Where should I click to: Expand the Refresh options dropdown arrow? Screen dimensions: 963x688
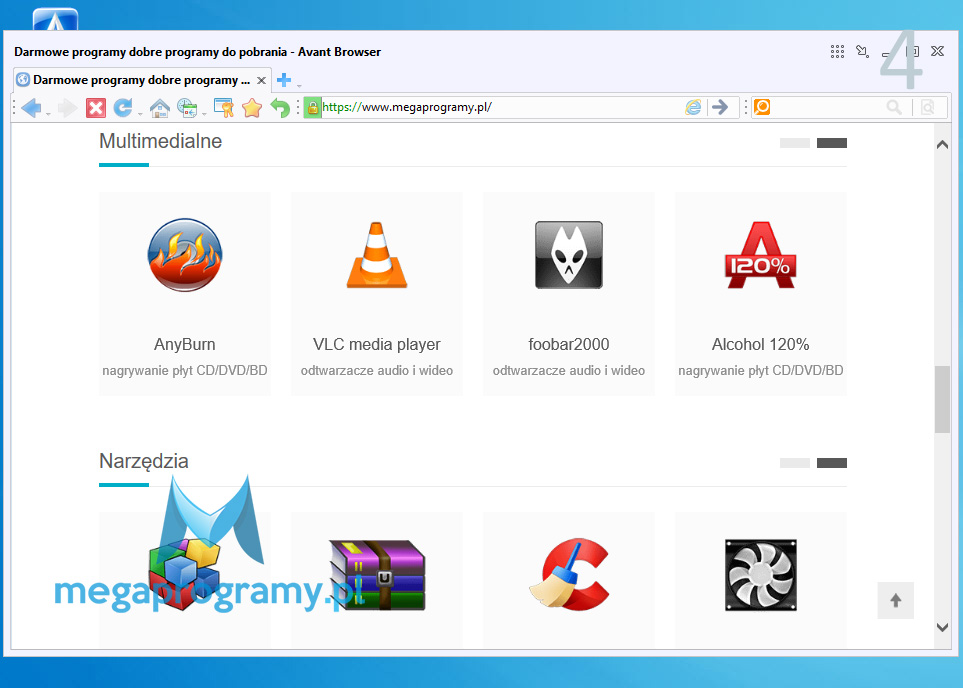[140, 114]
